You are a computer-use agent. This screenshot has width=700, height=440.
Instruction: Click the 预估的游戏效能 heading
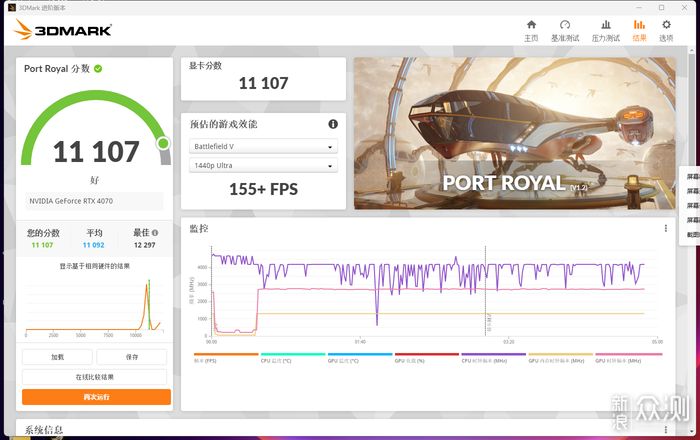click(224, 124)
